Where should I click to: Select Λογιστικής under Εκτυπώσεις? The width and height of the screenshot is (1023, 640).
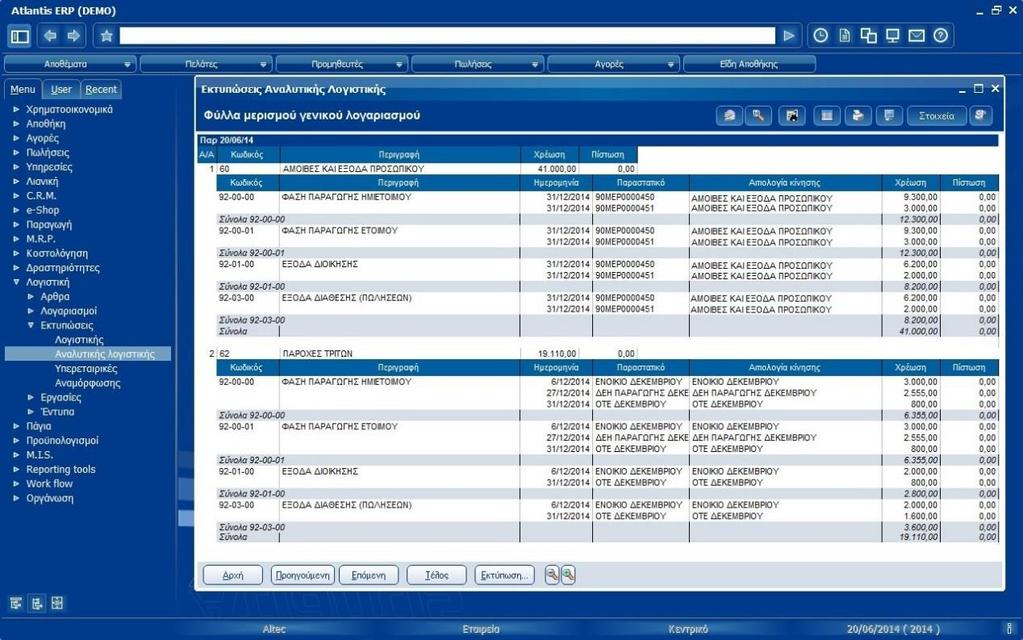79,340
